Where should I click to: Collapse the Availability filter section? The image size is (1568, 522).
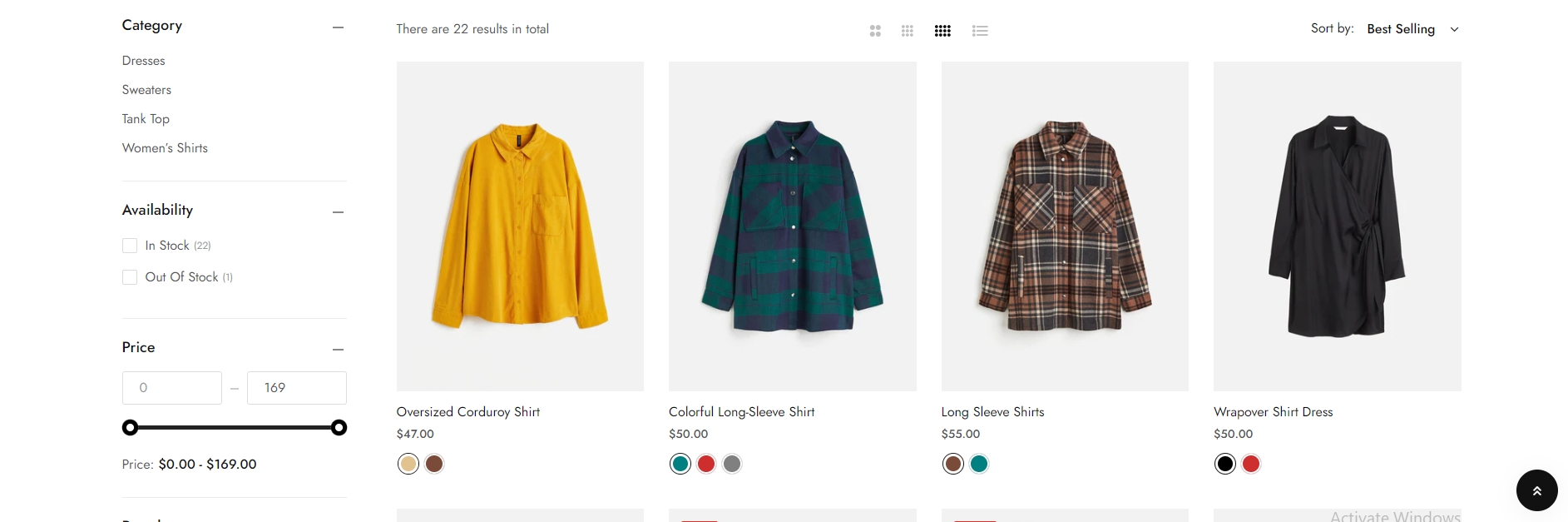pyautogui.click(x=338, y=212)
